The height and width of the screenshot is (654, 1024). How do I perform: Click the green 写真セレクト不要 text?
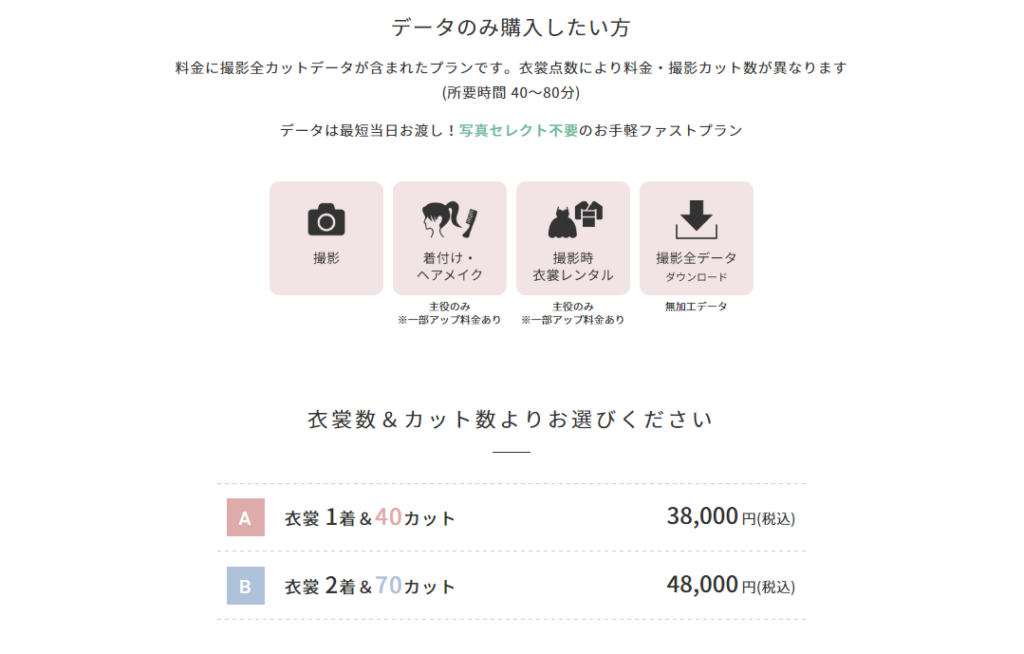pyautogui.click(x=519, y=131)
